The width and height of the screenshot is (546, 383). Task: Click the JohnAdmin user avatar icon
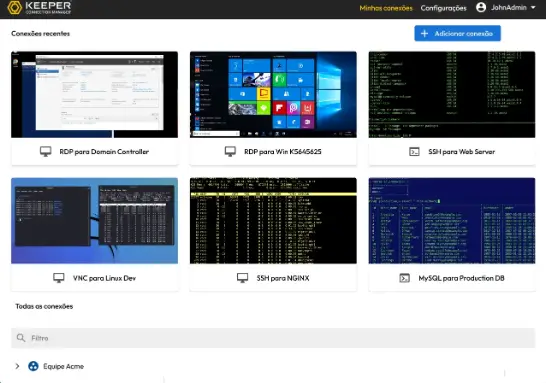[481, 7]
